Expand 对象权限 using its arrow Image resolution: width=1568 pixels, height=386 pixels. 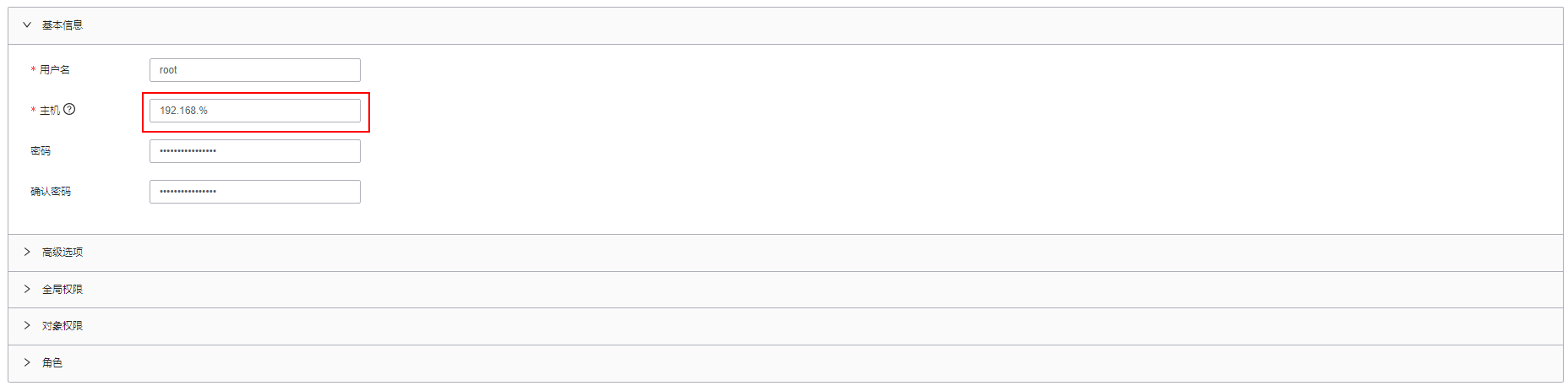pyautogui.click(x=27, y=325)
